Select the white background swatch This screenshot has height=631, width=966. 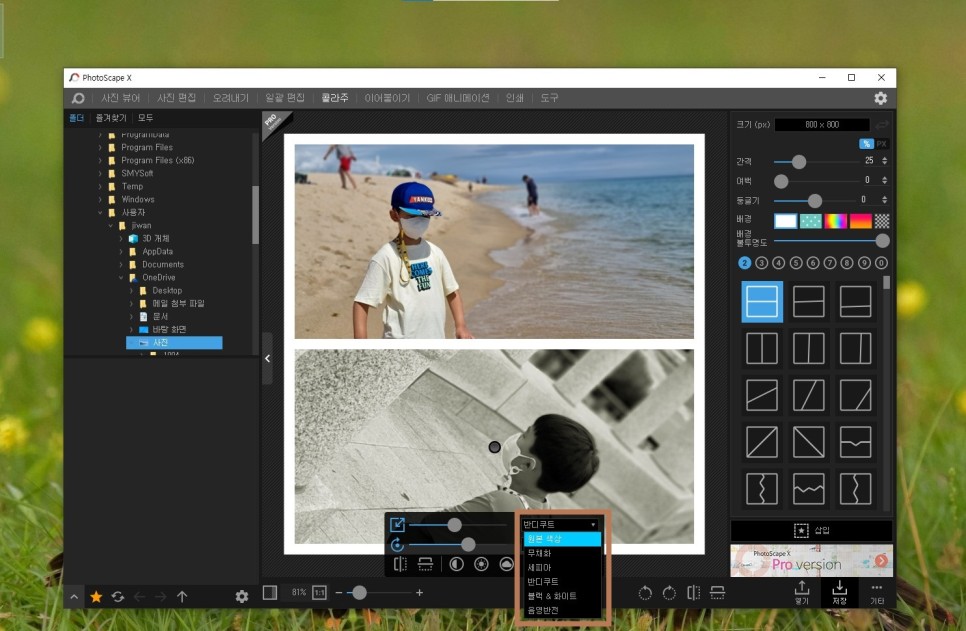tap(785, 221)
